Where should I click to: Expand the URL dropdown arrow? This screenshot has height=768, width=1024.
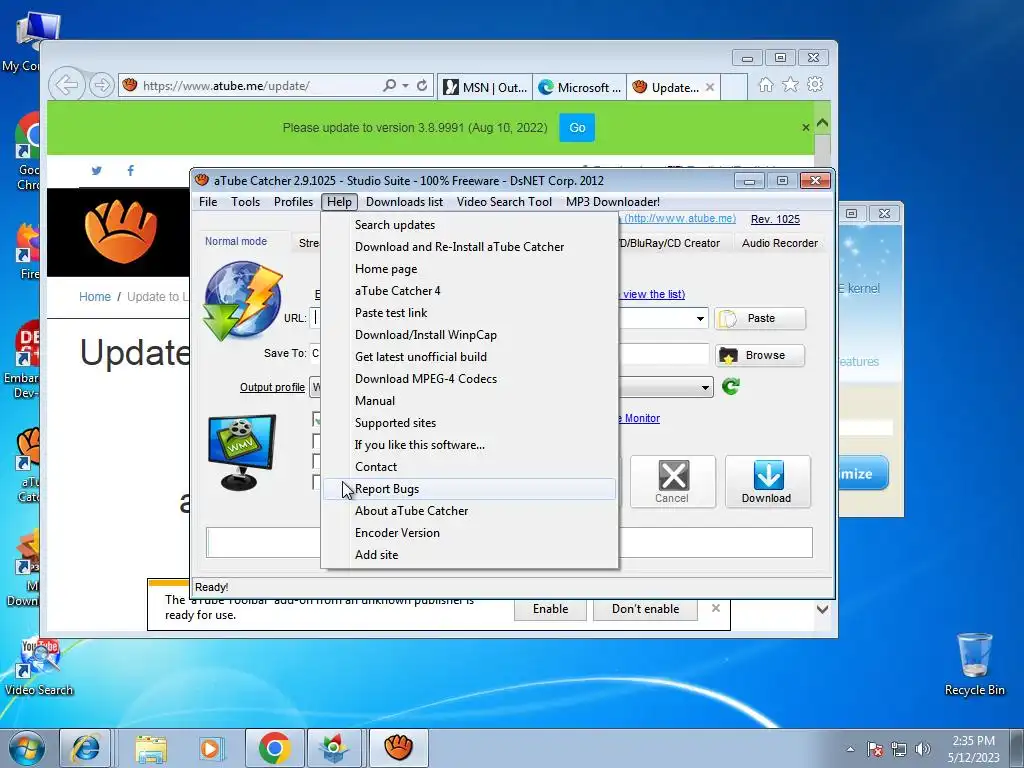click(700, 319)
